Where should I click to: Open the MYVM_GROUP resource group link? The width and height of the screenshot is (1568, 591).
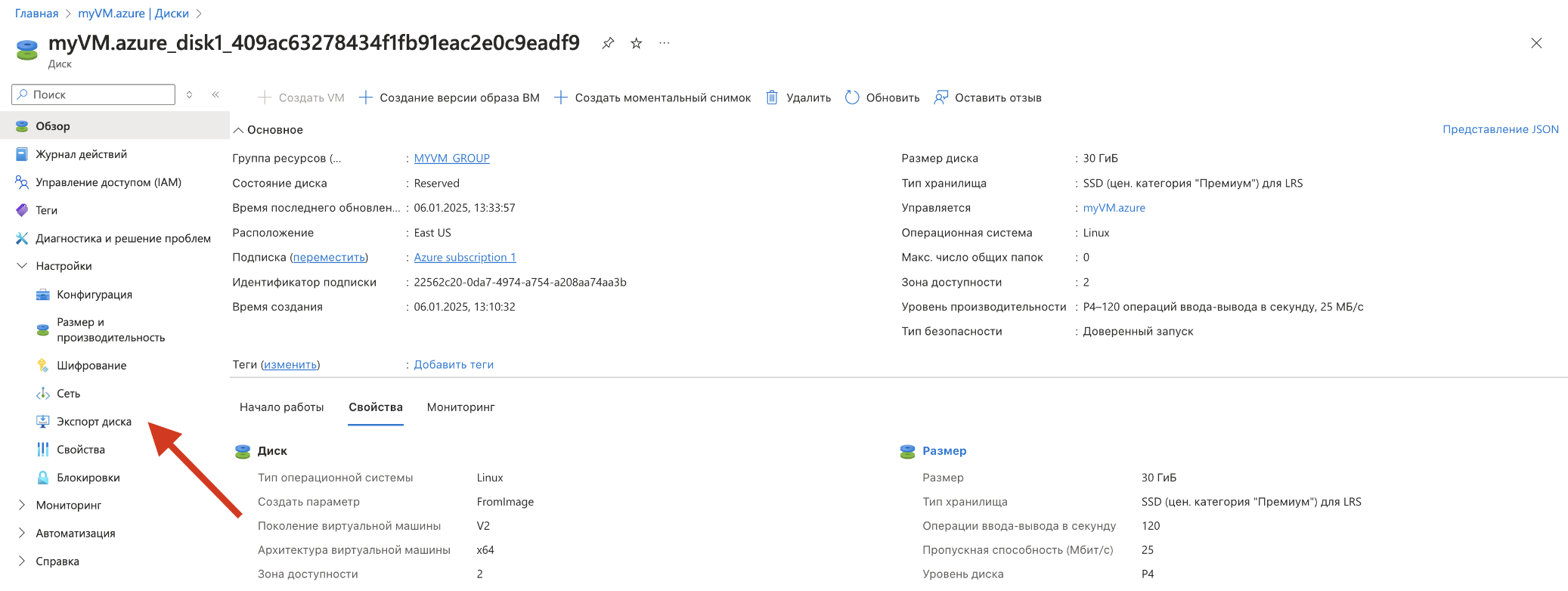(x=451, y=158)
